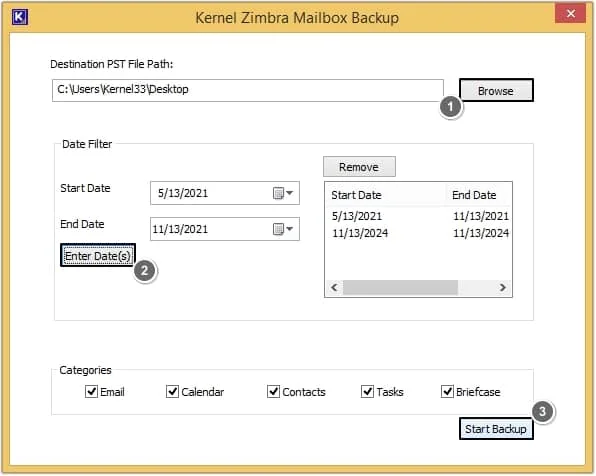The width and height of the screenshot is (596, 476).
Task: Click the Kernel app icon in title bar
Action: click(20, 17)
